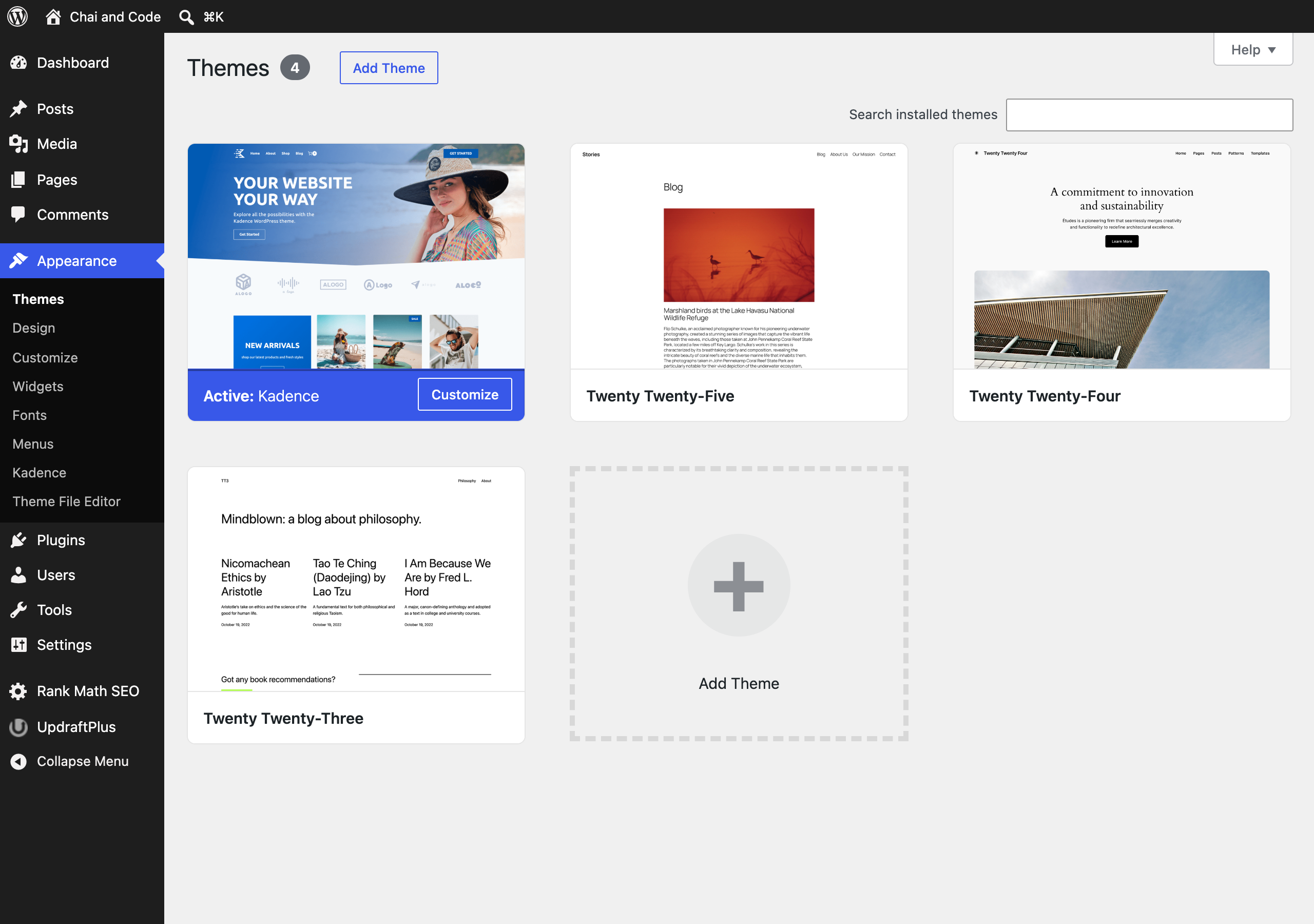Click the theme count badge 4

click(295, 68)
